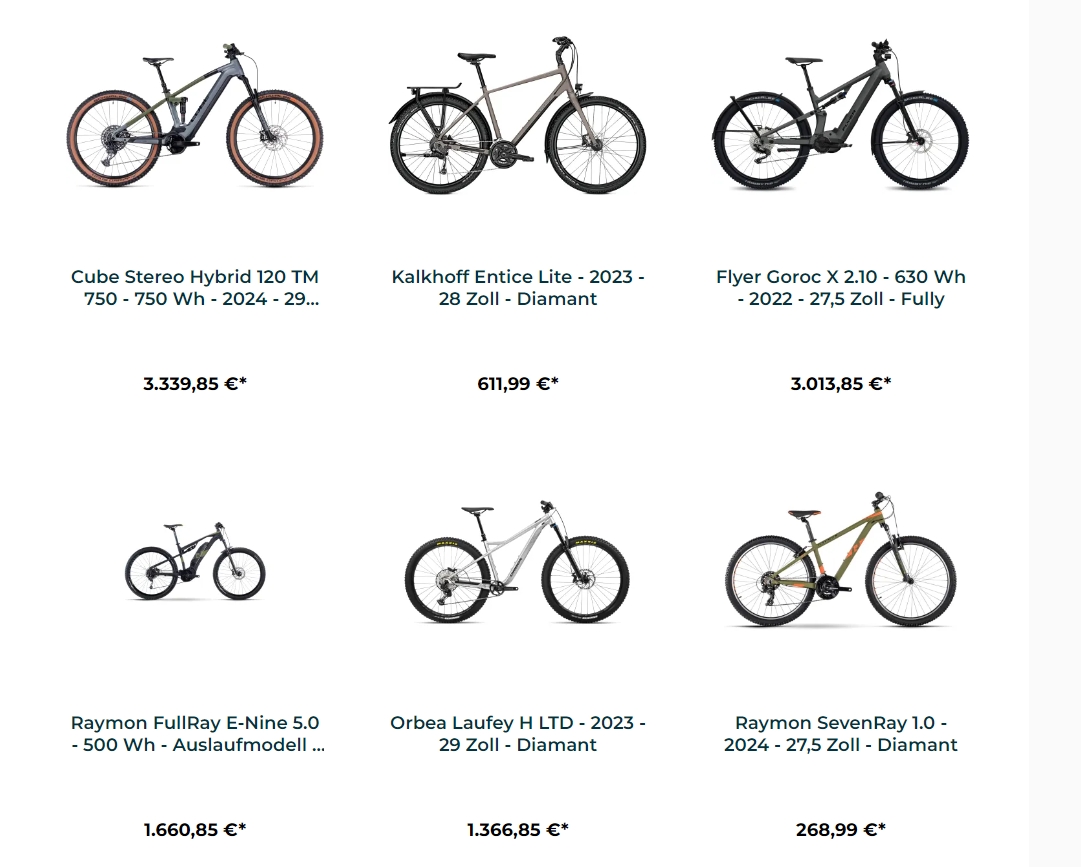
Task: Open the Flyer Goroc X 2.10 bike image
Action: [840, 115]
